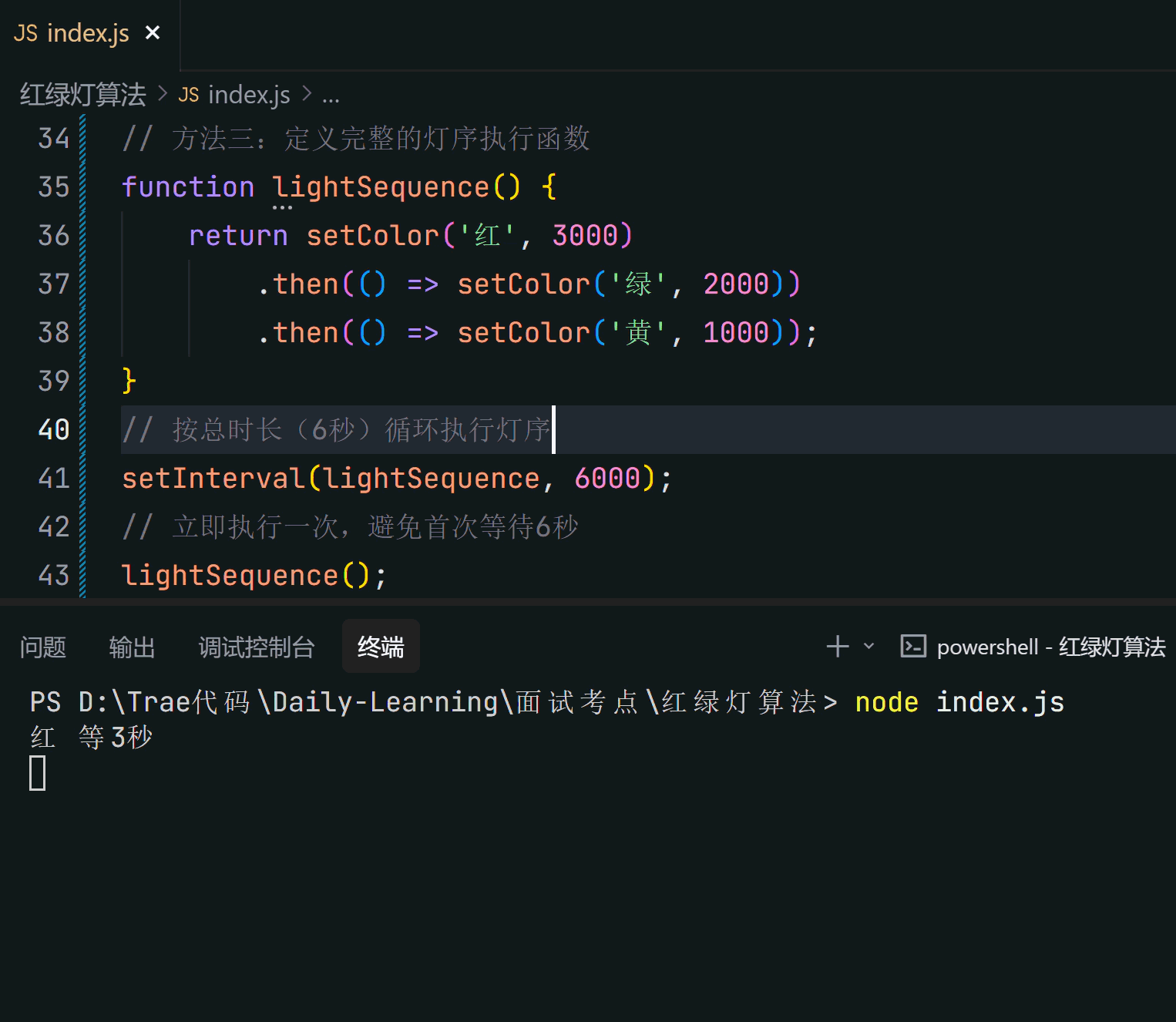
Task: Click value 2000 in setColor call
Action: (x=737, y=284)
